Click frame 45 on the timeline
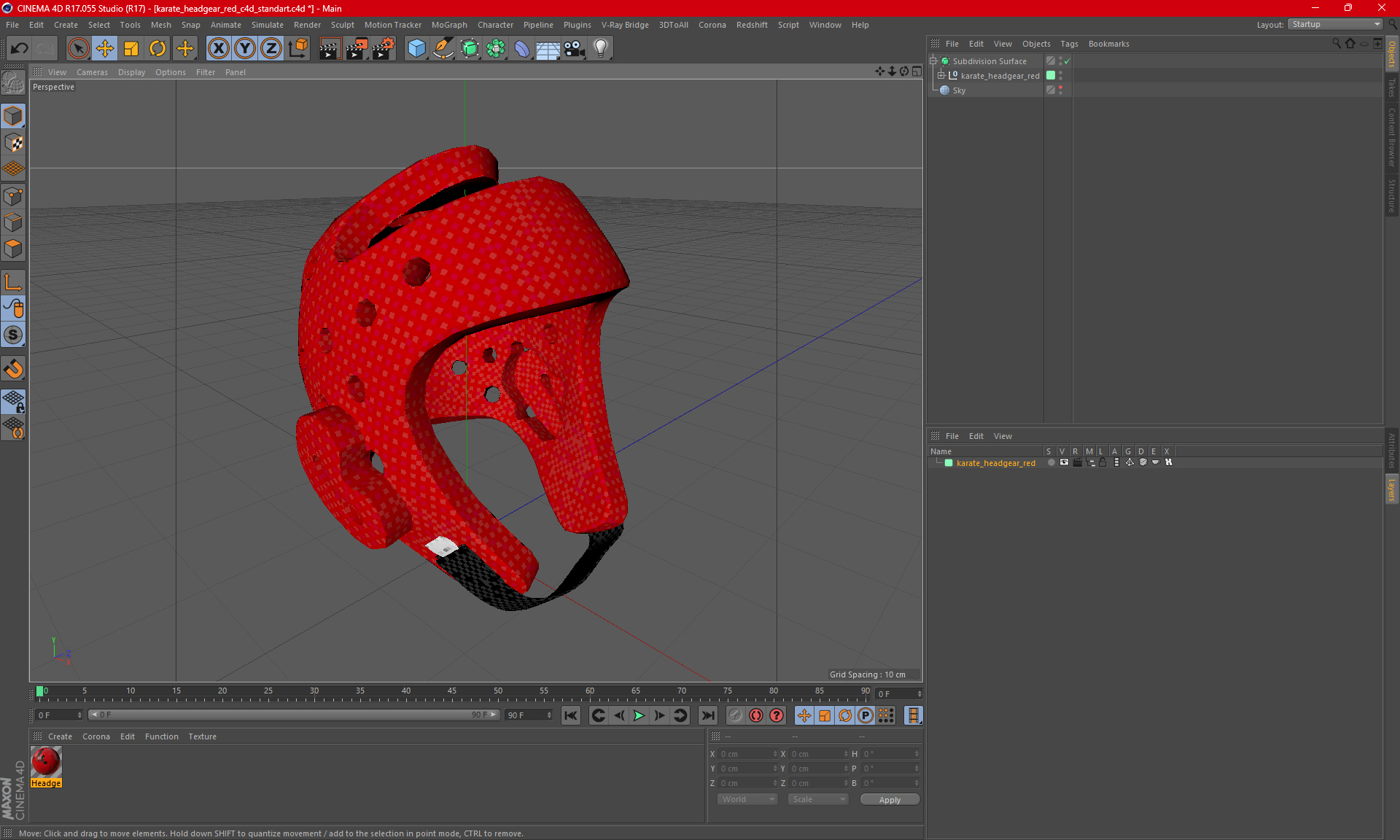Screen dimensions: 1400x840 pos(452,692)
